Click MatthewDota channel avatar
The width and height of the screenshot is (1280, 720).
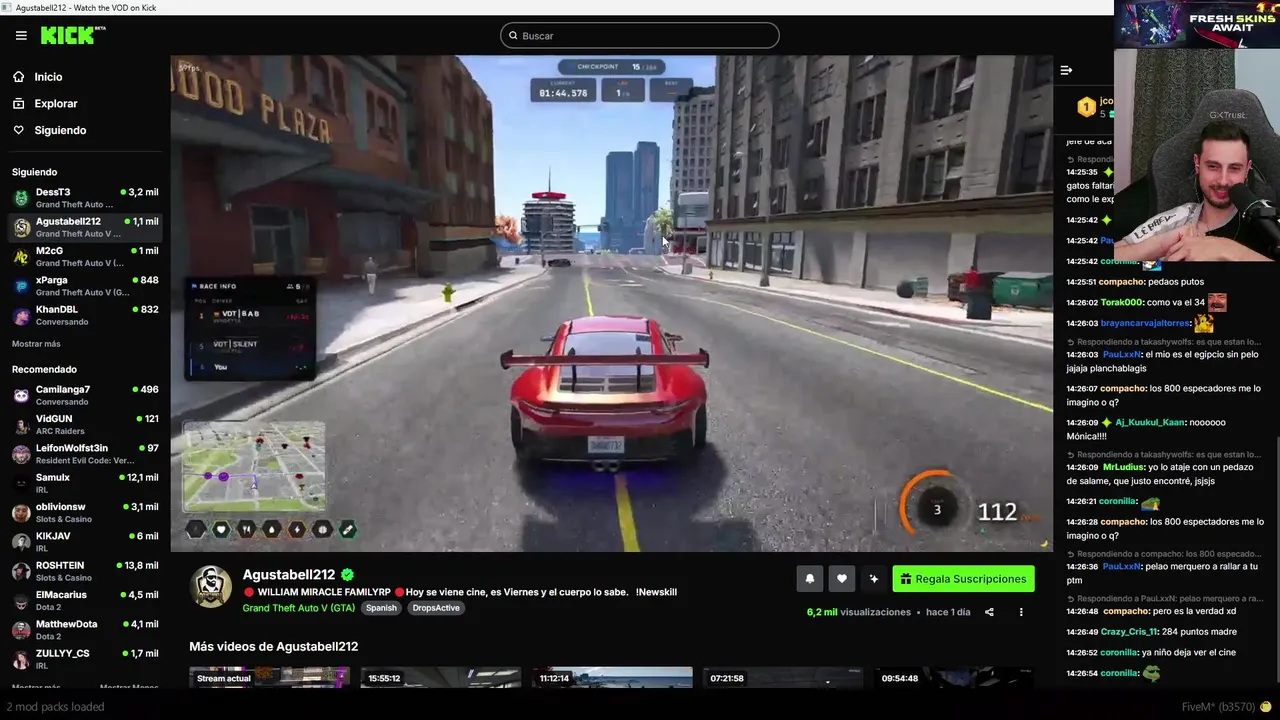tap(21, 630)
